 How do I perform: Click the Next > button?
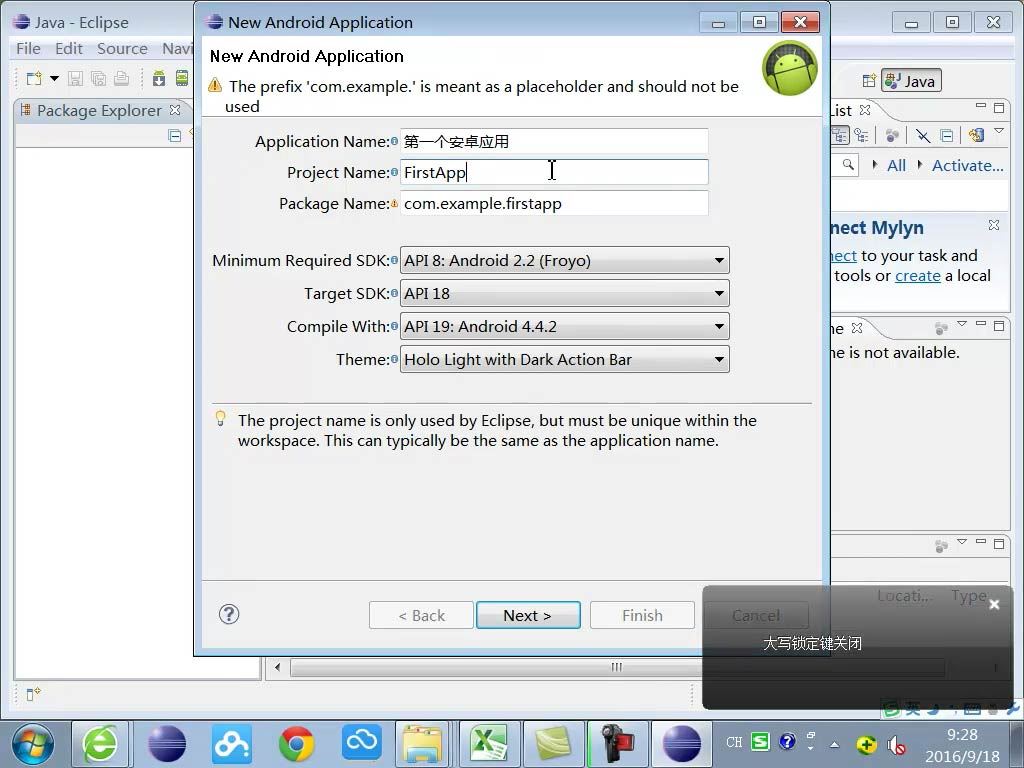pyautogui.click(x=528, y=615)
